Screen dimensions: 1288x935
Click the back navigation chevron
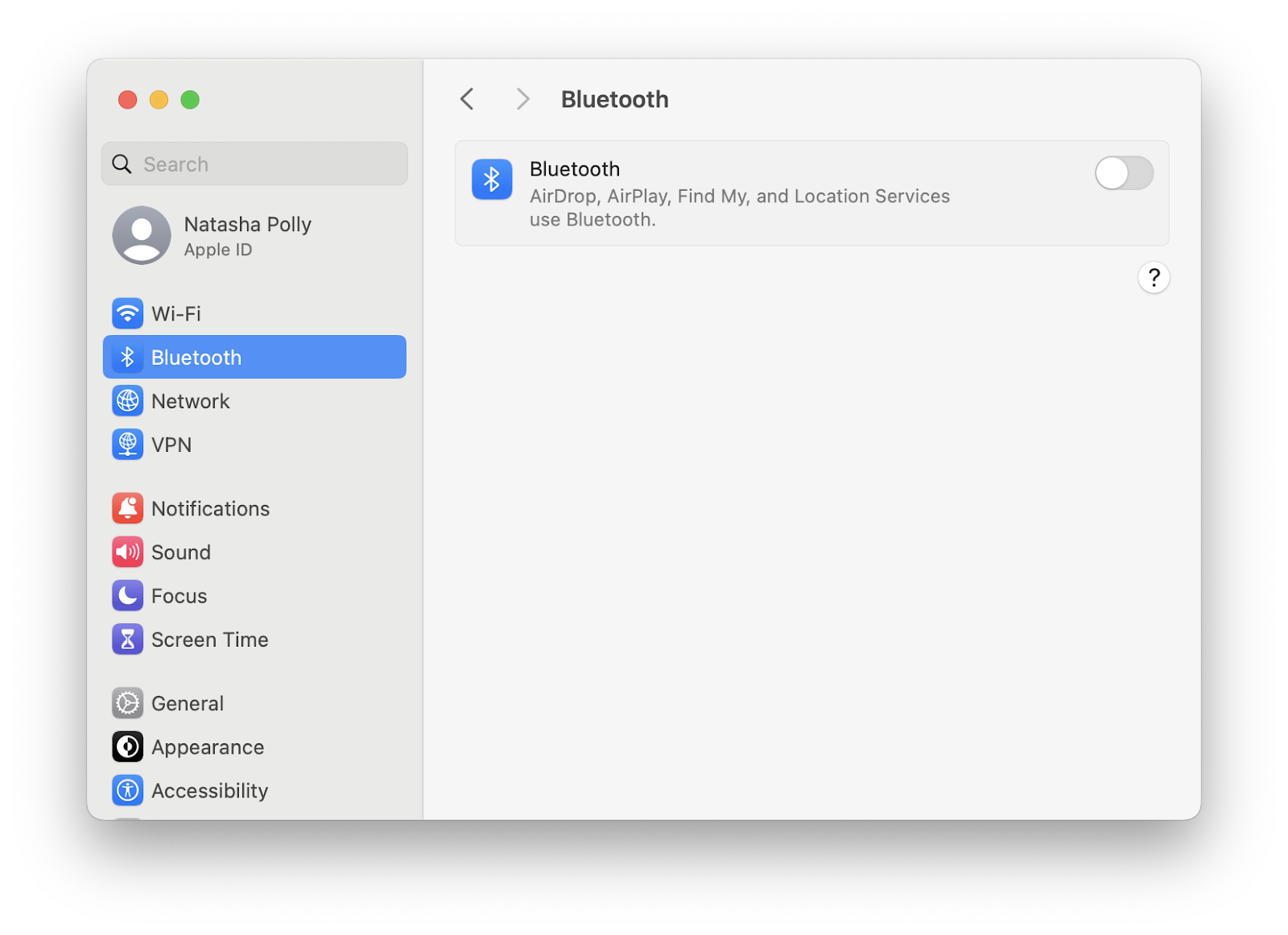pos(467,98)
